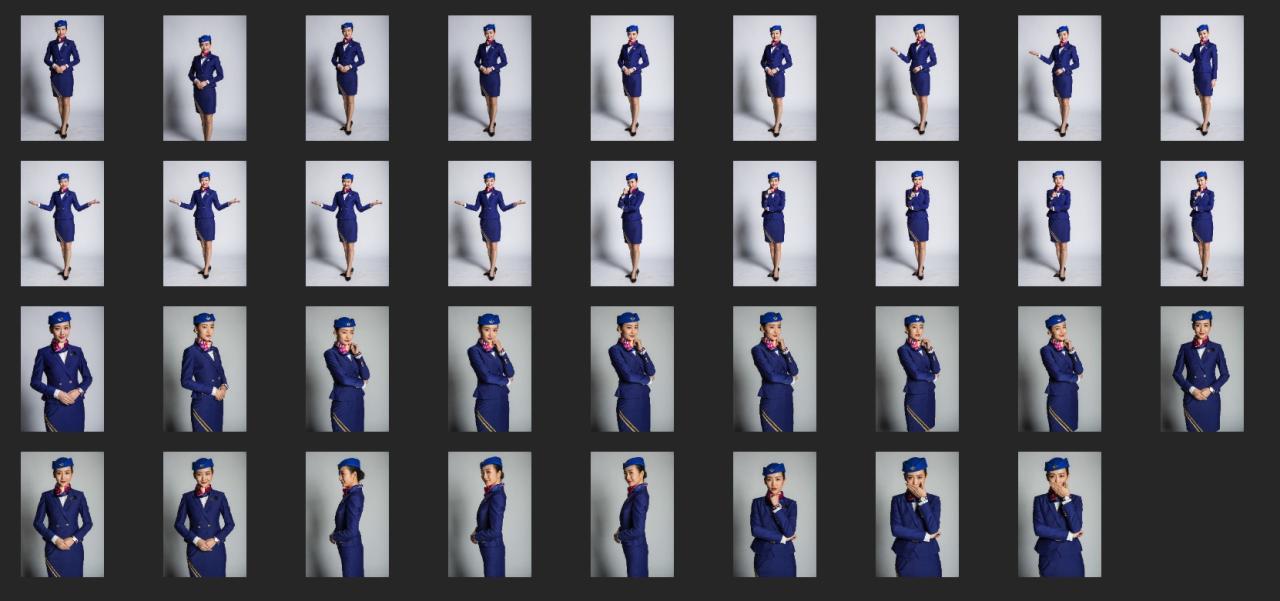The image size is (1280, 601).
Task: Select the first half-body portrait in third row
Action: (62, 369)
